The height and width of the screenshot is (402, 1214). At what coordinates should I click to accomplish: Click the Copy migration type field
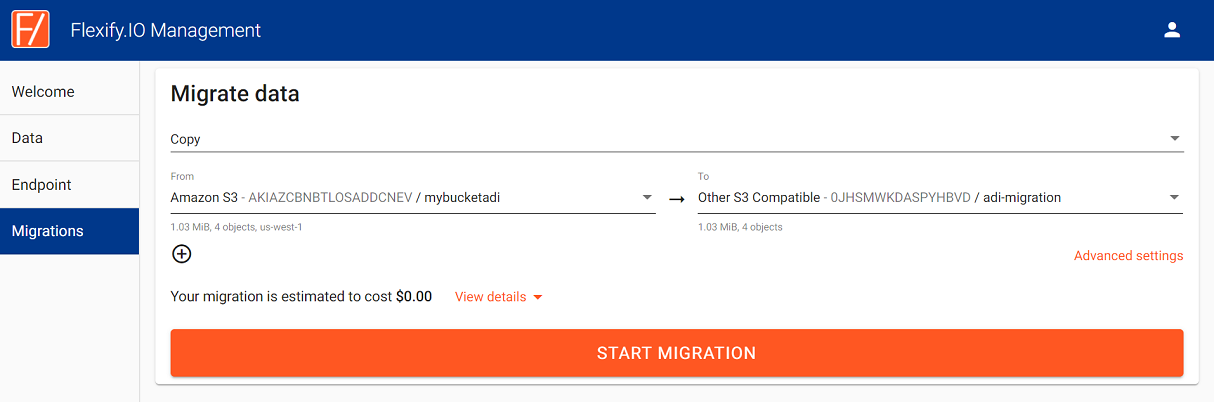coord(677,139)
